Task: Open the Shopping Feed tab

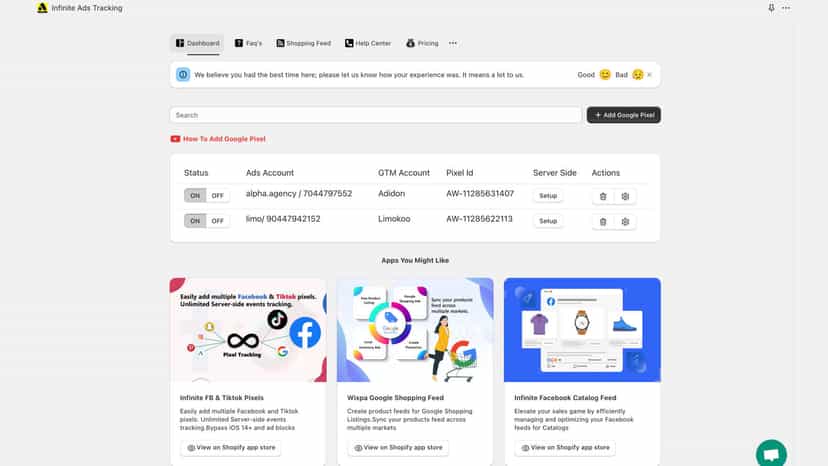Action: (304, 43)
